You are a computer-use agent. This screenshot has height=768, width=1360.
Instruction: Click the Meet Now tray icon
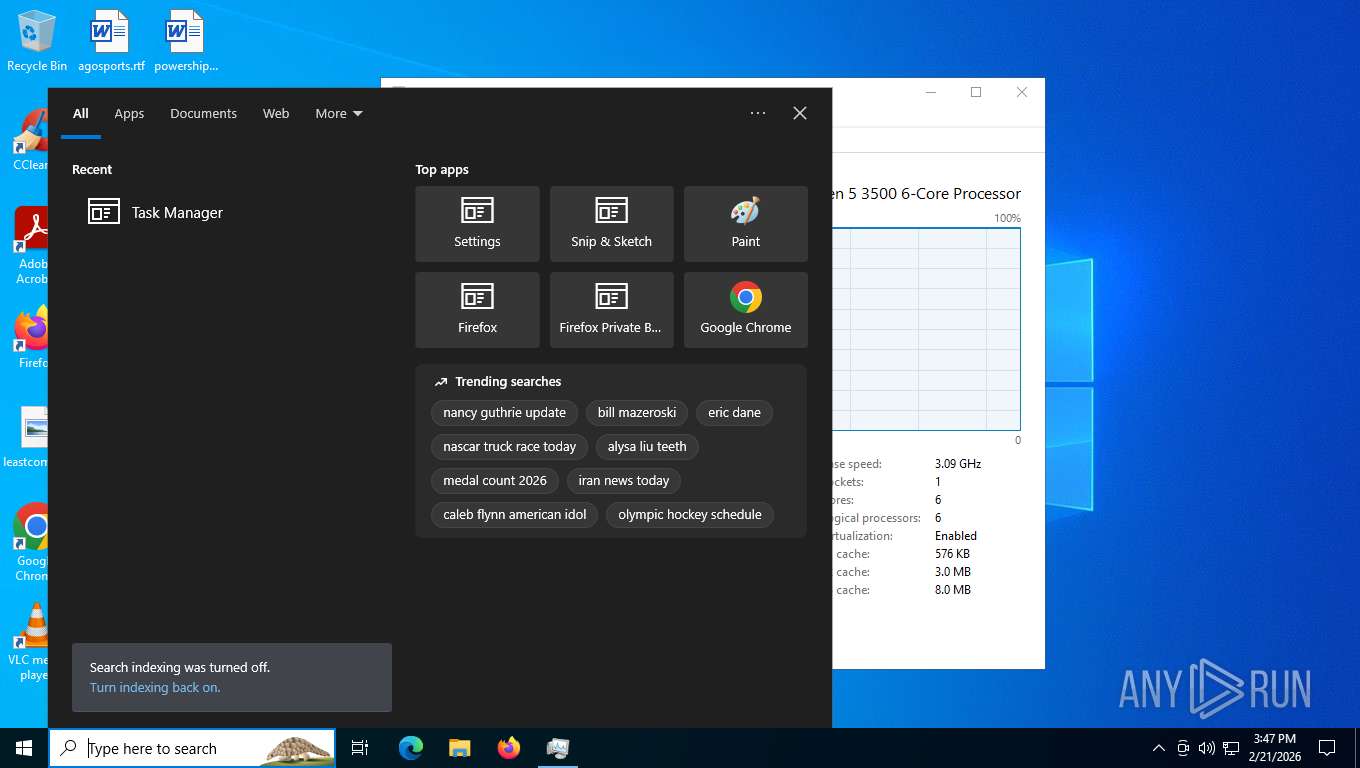[1183, 748]
